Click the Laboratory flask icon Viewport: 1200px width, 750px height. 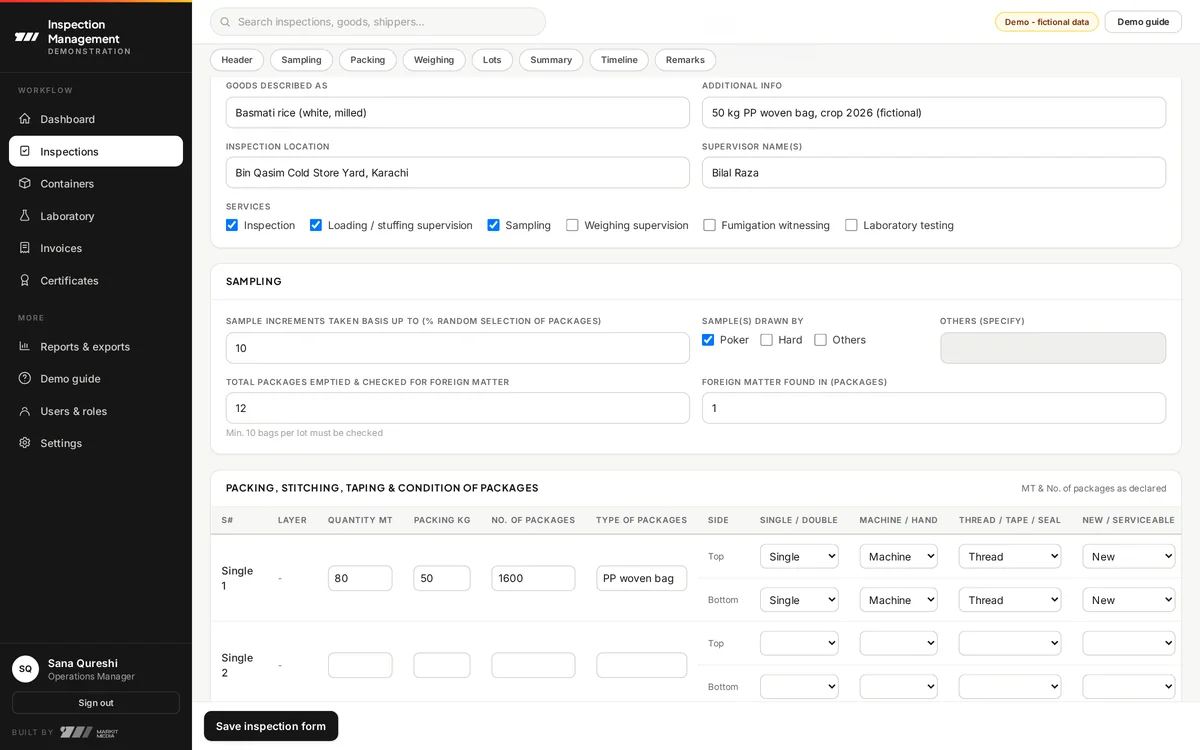(x=25, y=216)
